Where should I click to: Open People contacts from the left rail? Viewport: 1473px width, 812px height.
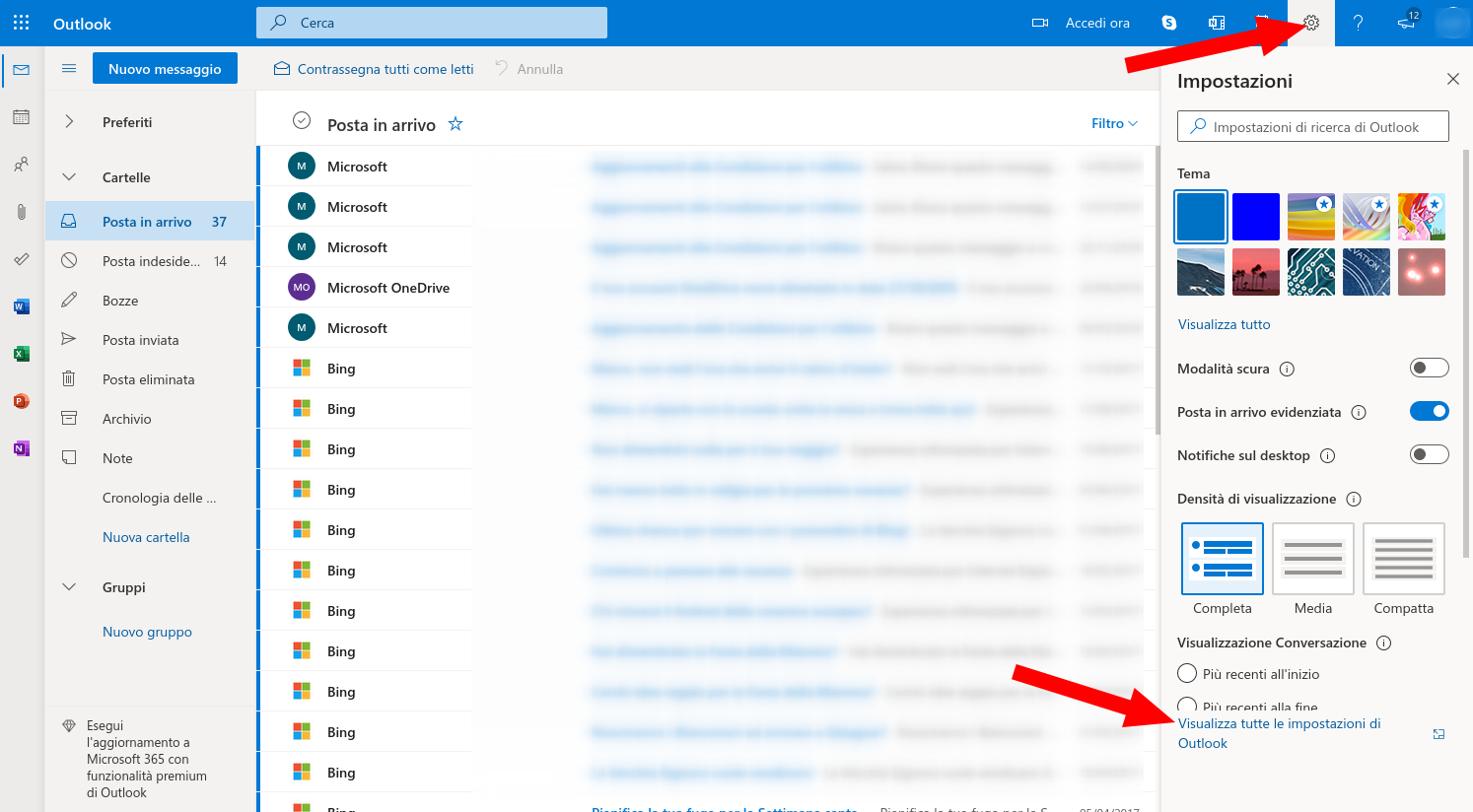tap(22, 165)
